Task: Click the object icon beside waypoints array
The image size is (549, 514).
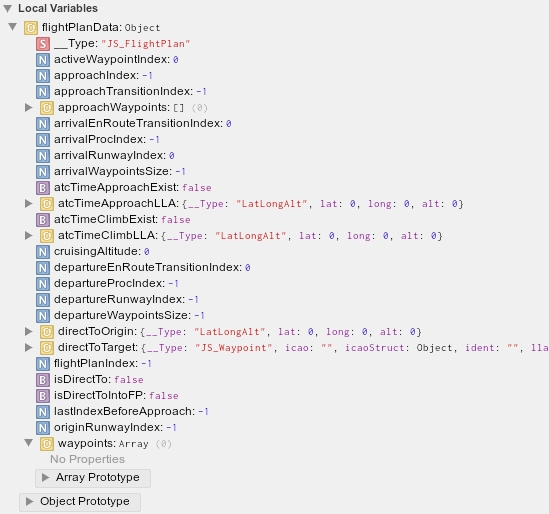Action: (x=47, y=444)
